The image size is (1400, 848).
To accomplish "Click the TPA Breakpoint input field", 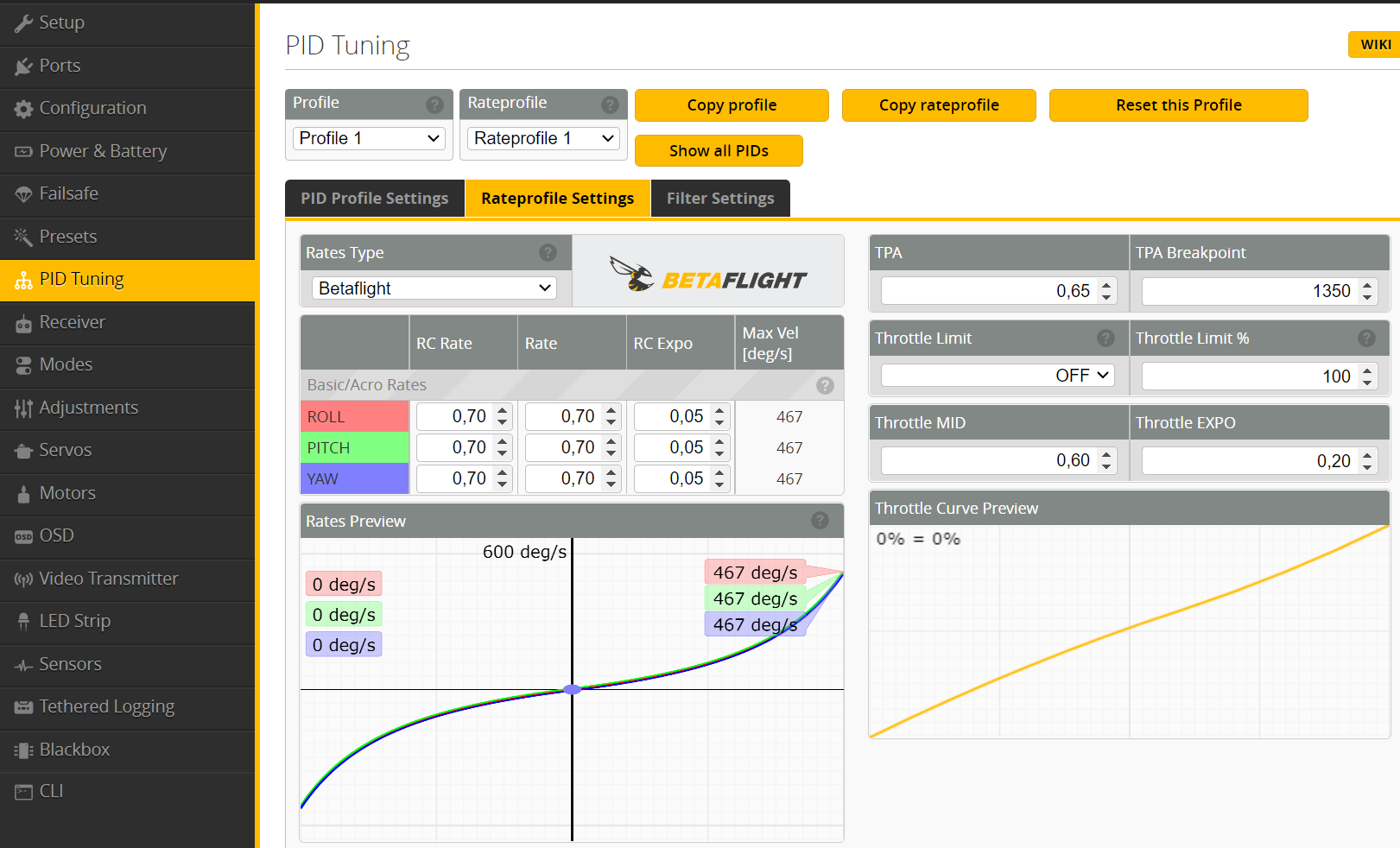I will [1247, 292].
